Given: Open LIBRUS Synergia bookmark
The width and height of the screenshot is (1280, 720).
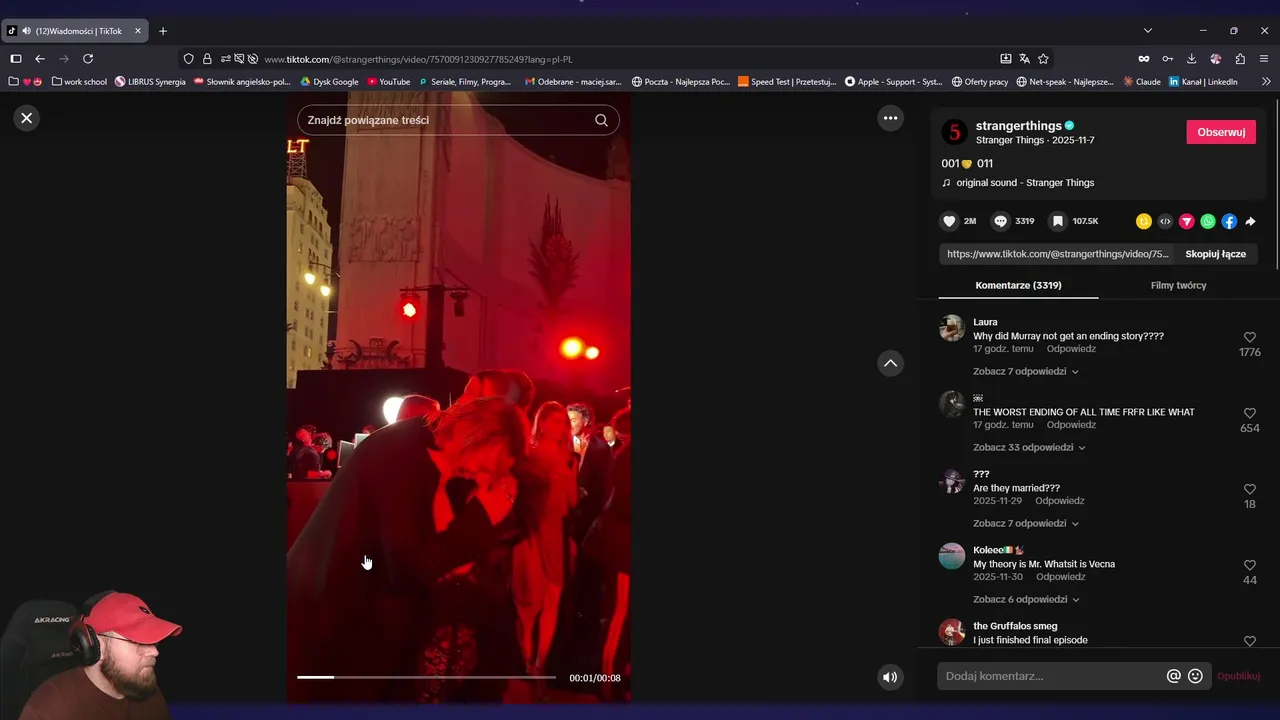Looking at the screenshot, I should [x=150, y=82].
